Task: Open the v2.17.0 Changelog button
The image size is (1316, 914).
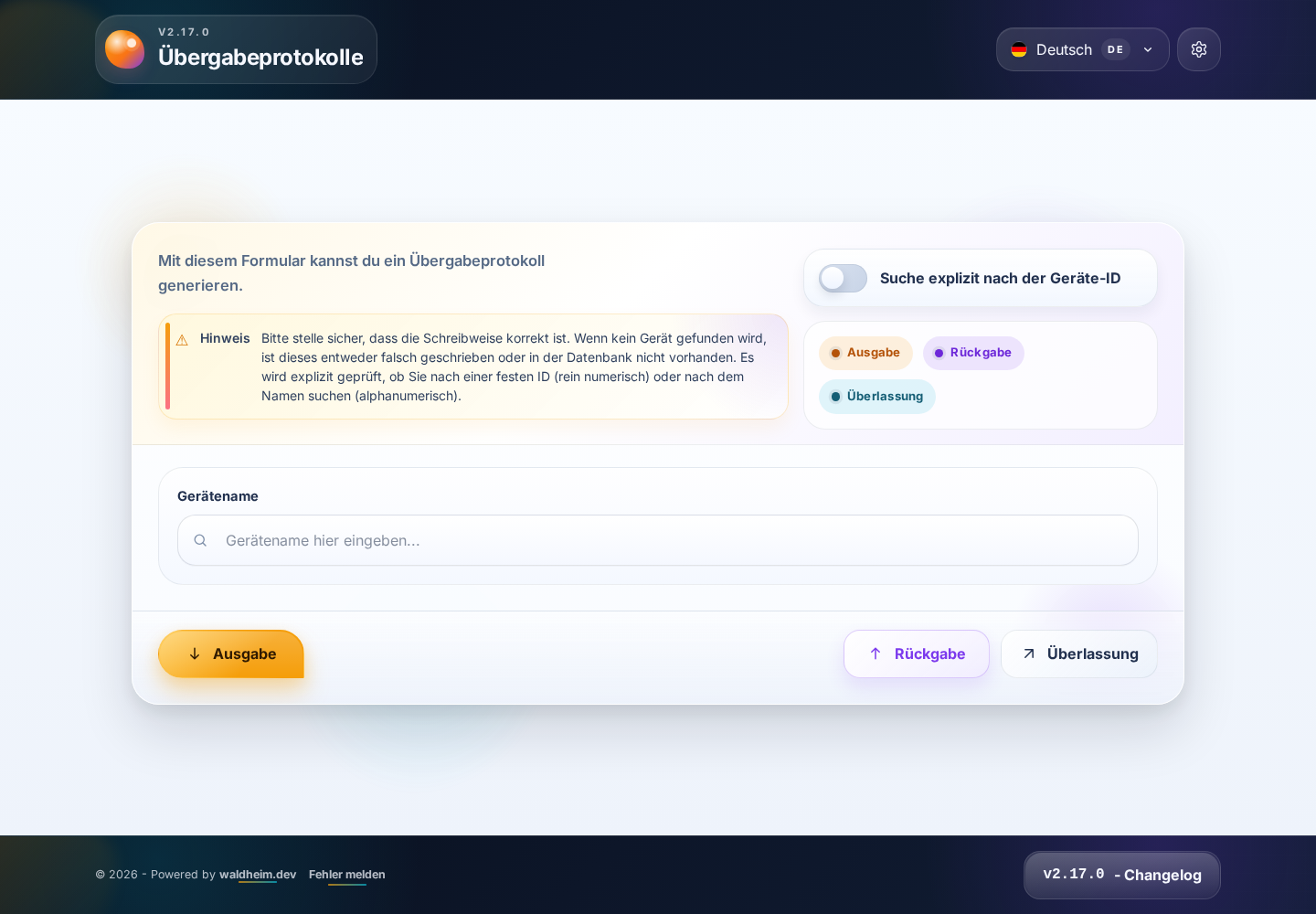Action: [x=1122, y=875]
